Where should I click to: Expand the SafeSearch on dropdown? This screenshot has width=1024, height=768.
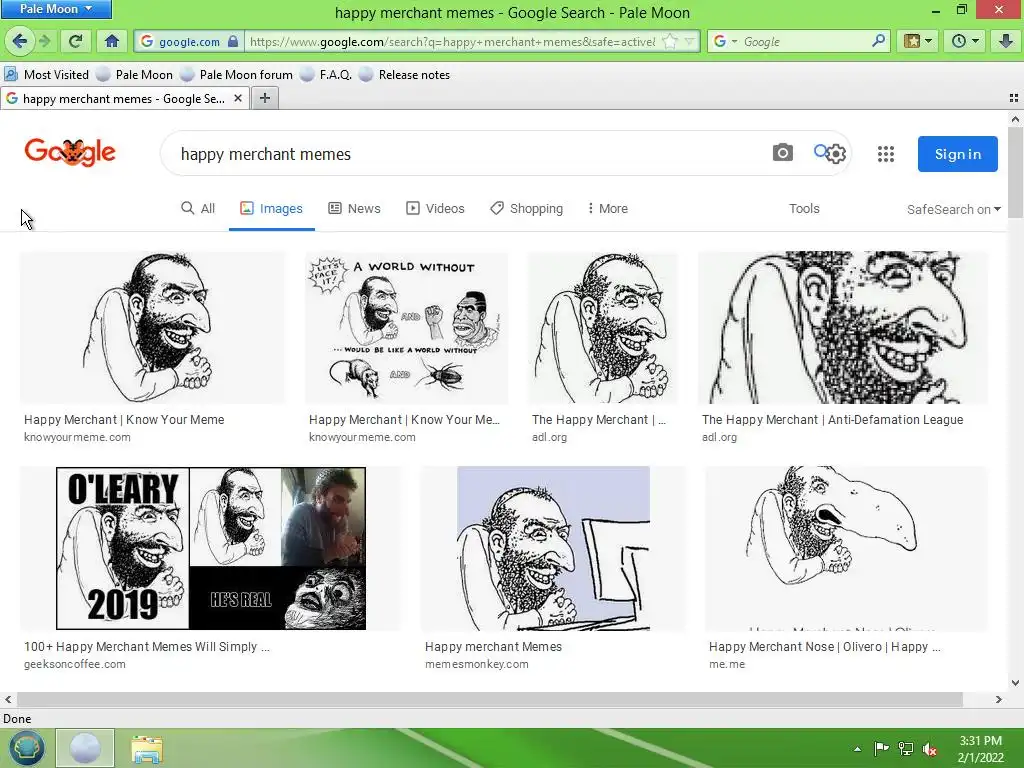[953, 209]
